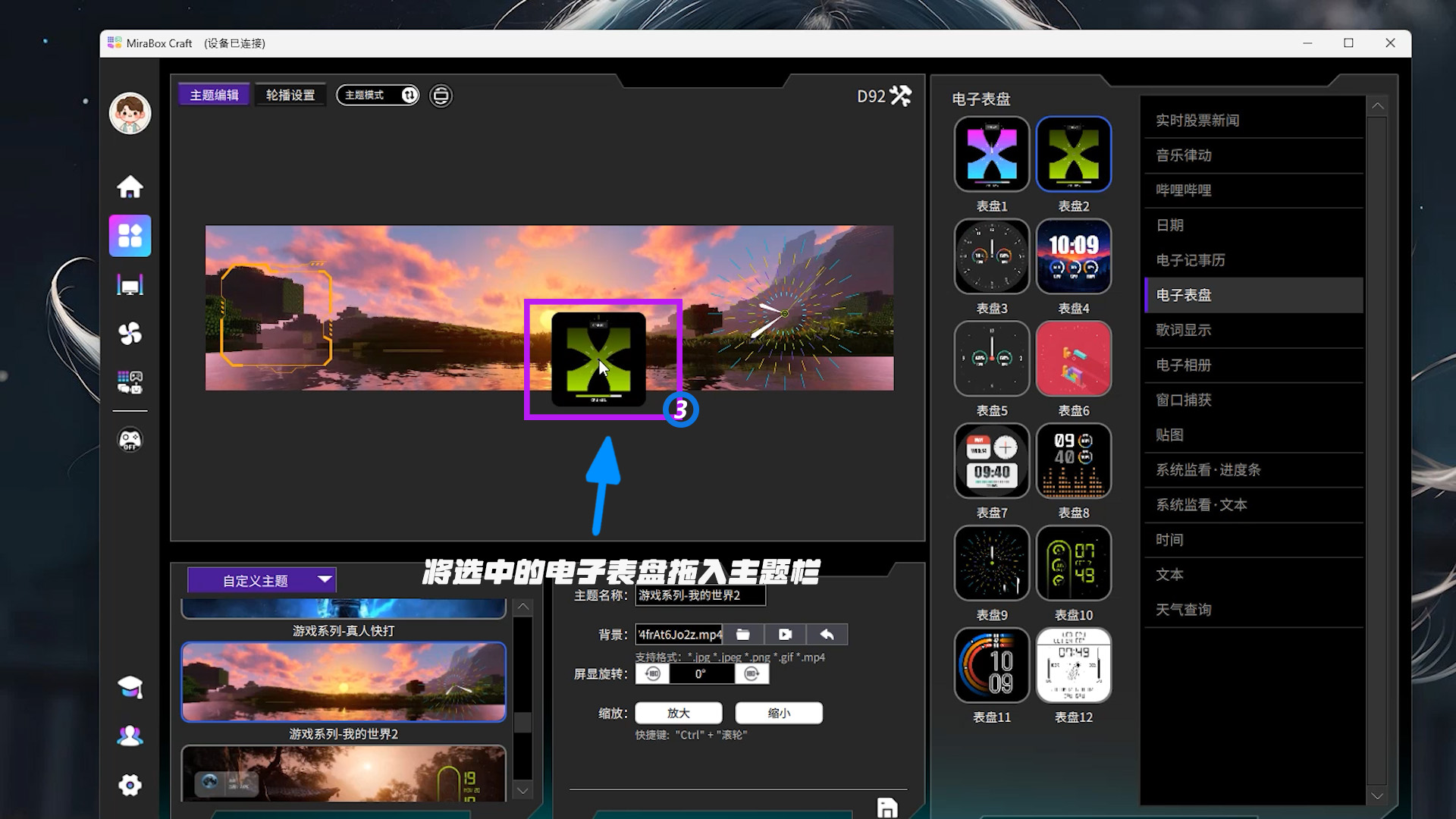Browse for background file with folder icon
The image size is (1456, 819).
point(743,635)
